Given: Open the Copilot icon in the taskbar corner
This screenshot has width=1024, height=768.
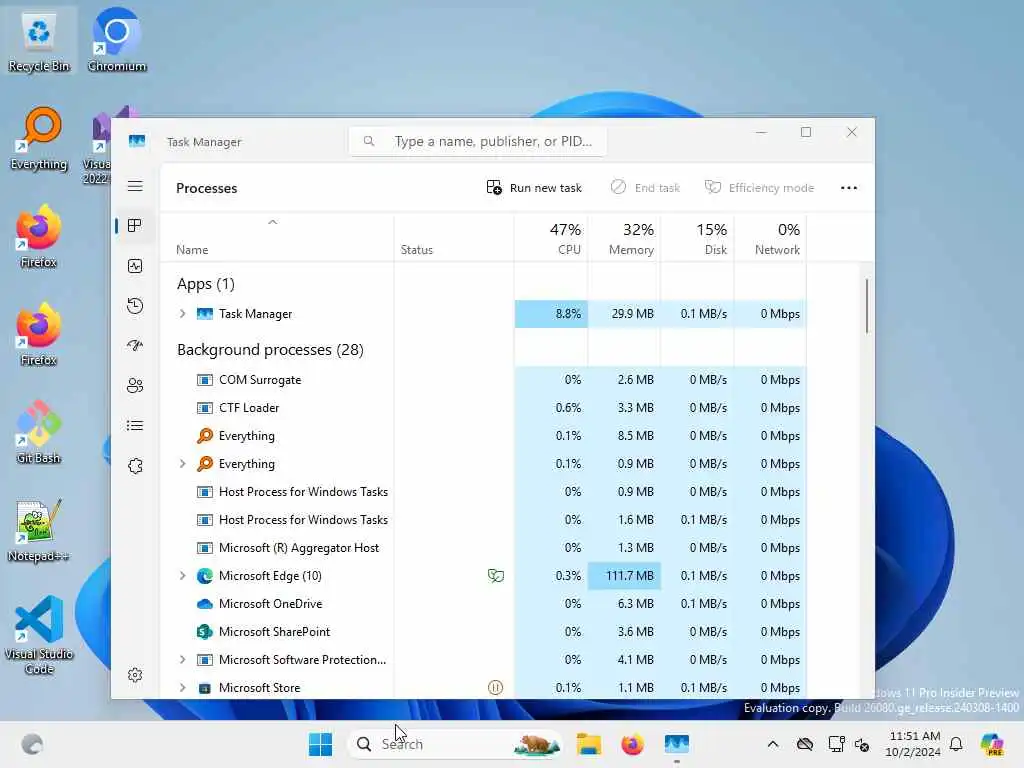Looking at the screenshot, I should 992,744.
